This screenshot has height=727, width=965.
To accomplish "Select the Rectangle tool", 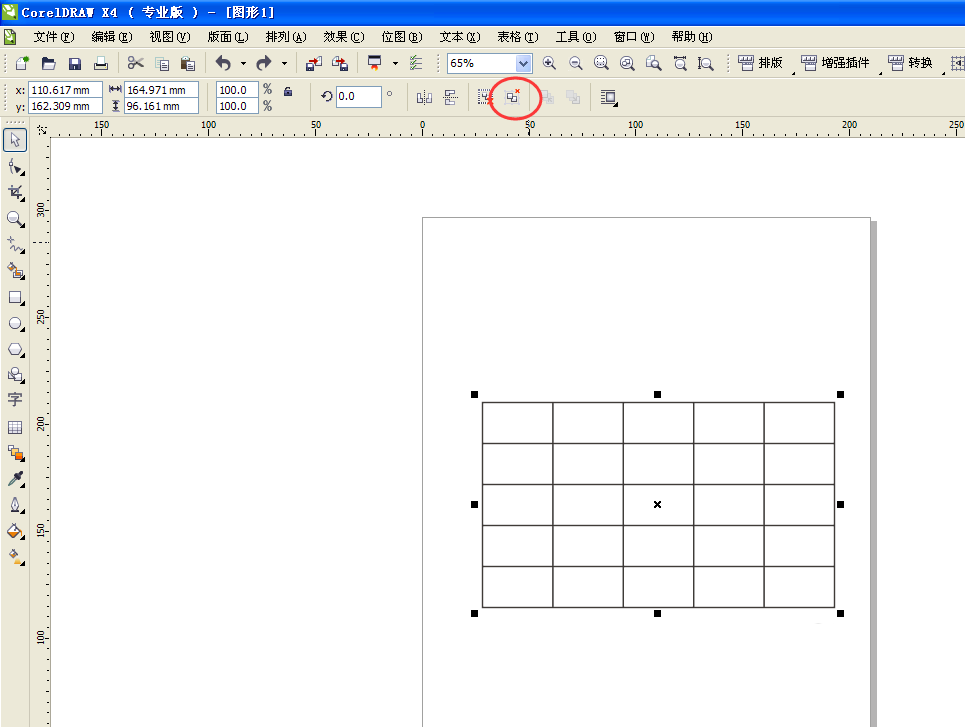I will (15, 297).
